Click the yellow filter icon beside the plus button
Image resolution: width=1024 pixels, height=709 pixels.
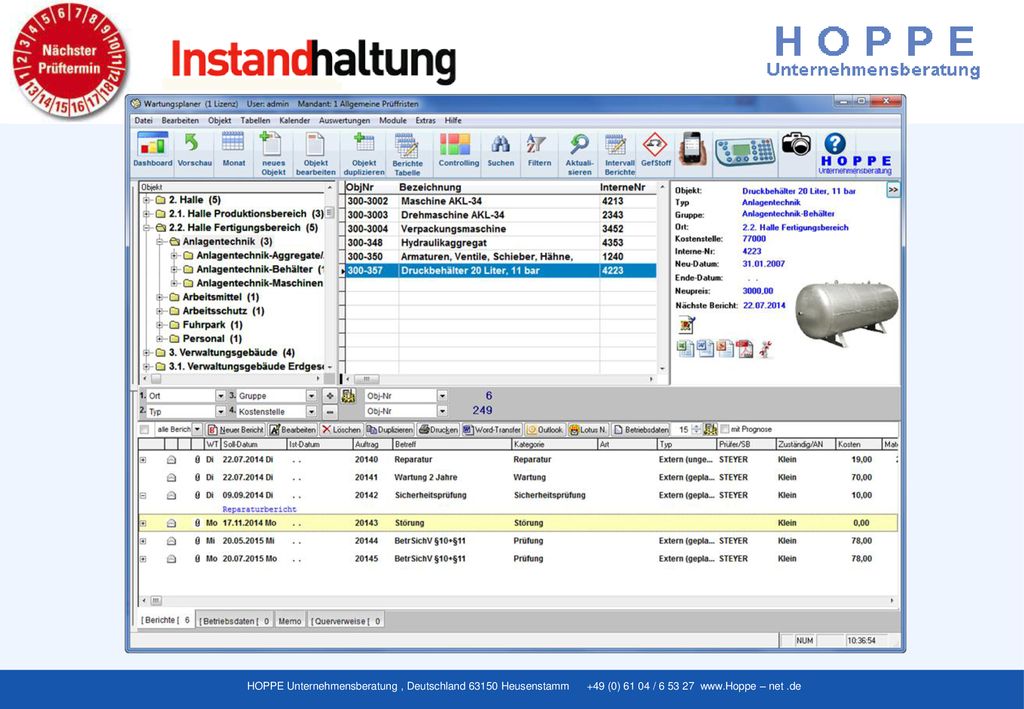(x=348, y=396)
